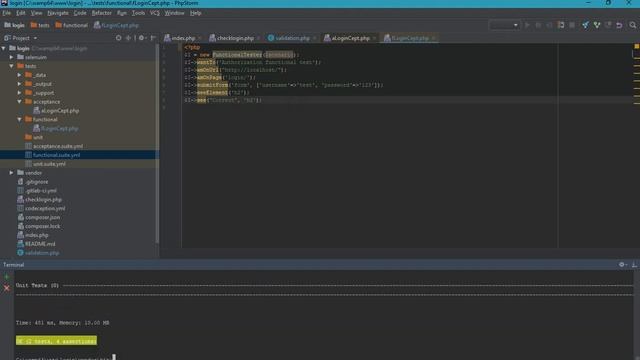Click the VCS Update Project icon
The width and height of the screenshot is (640, 360).
point(586,25)
